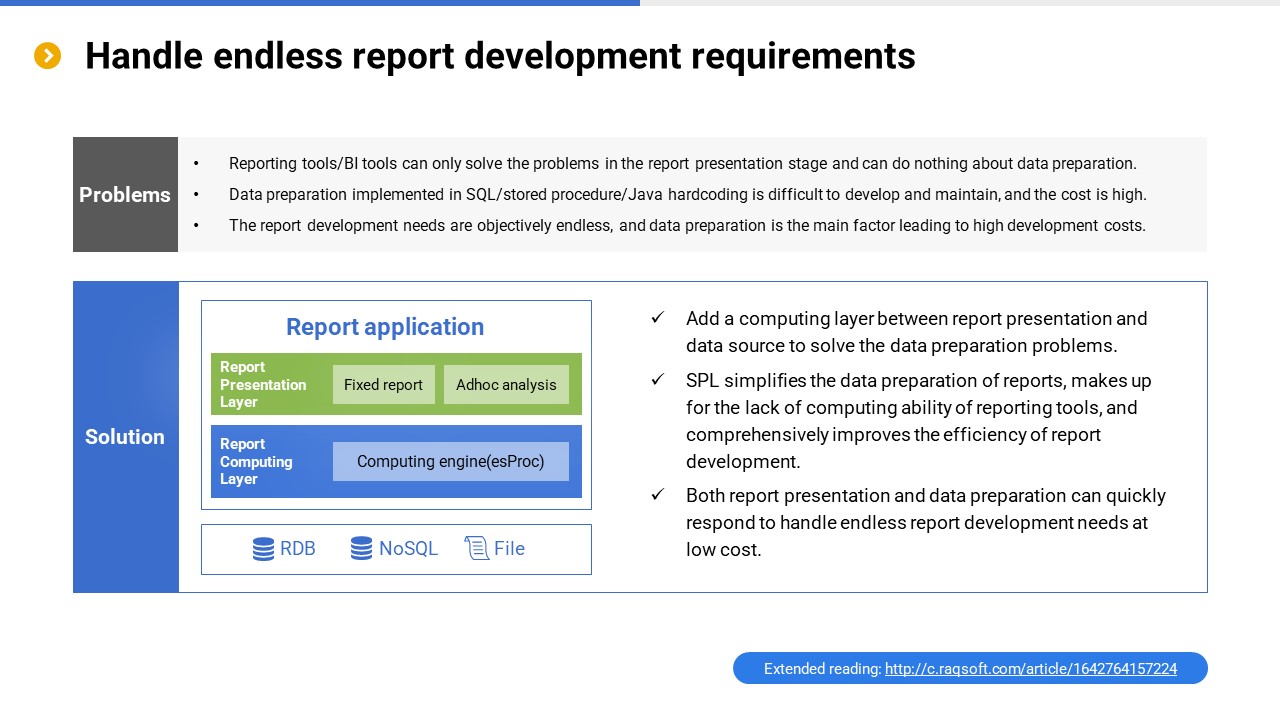1280x720 pixels.
Task: Click the slide title about endless report requirements
Action: [x=500, y=56]
